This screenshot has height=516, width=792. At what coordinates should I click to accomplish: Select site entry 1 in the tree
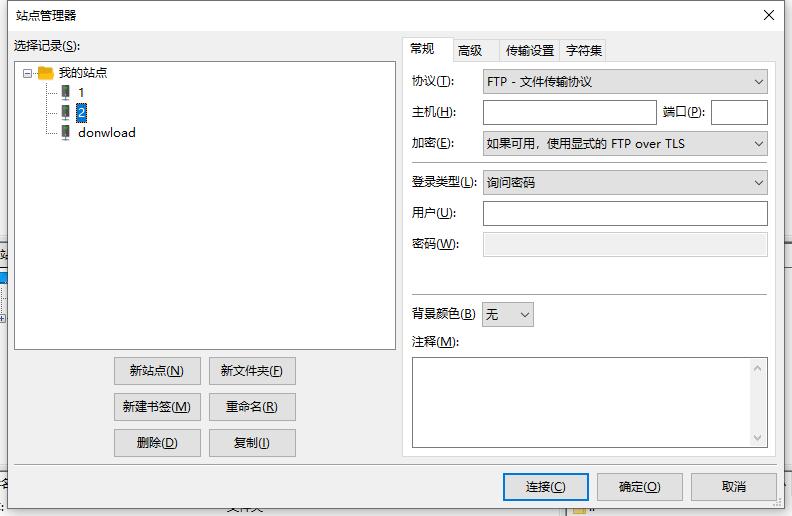click(x=81, y=92)
